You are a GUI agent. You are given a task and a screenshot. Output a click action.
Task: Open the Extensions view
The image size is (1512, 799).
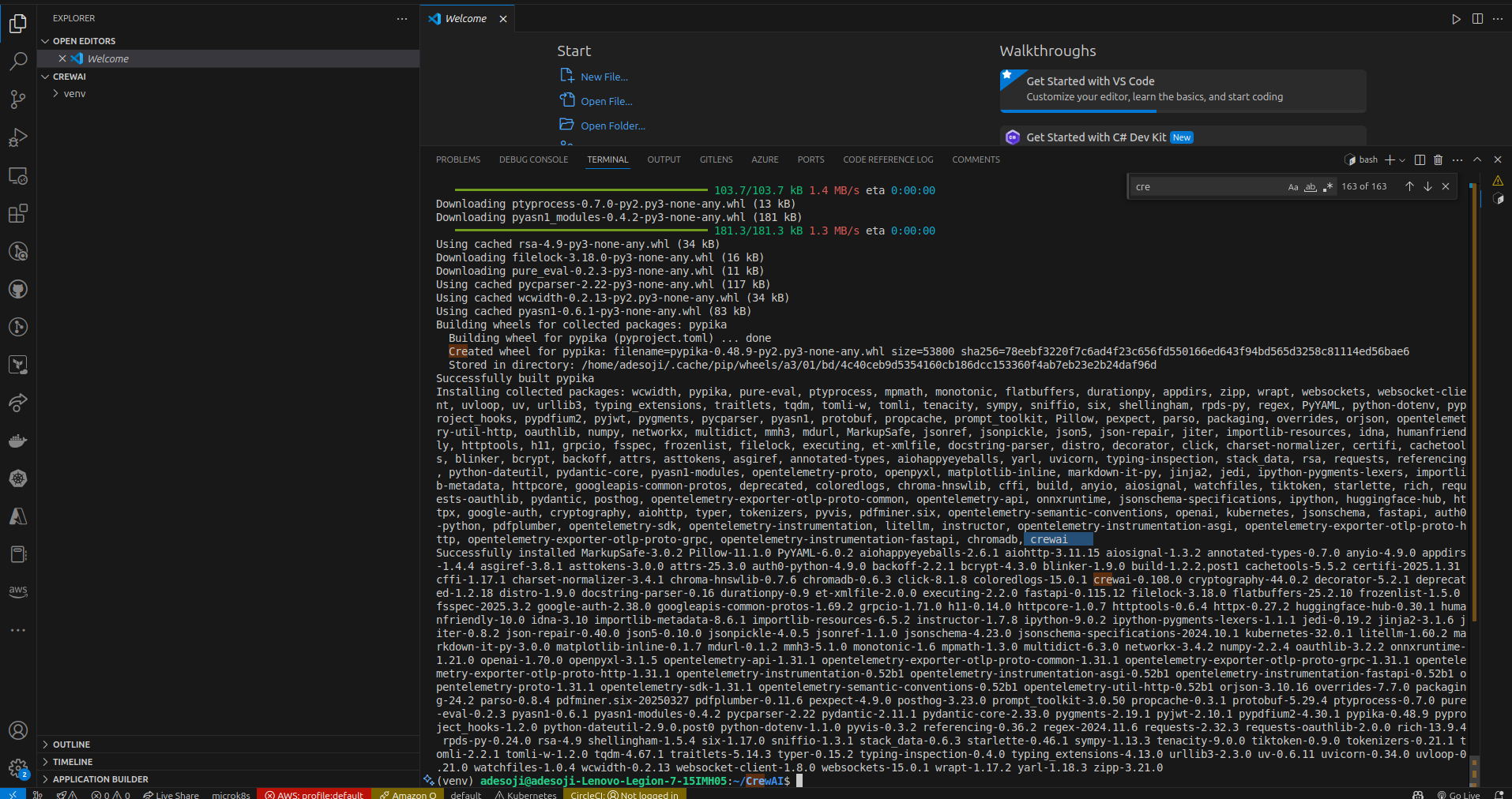[x=18, y=213]
